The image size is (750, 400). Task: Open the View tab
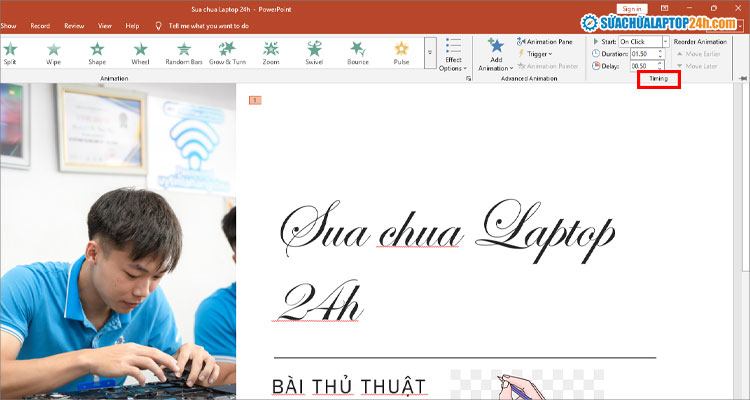point(105,26)
